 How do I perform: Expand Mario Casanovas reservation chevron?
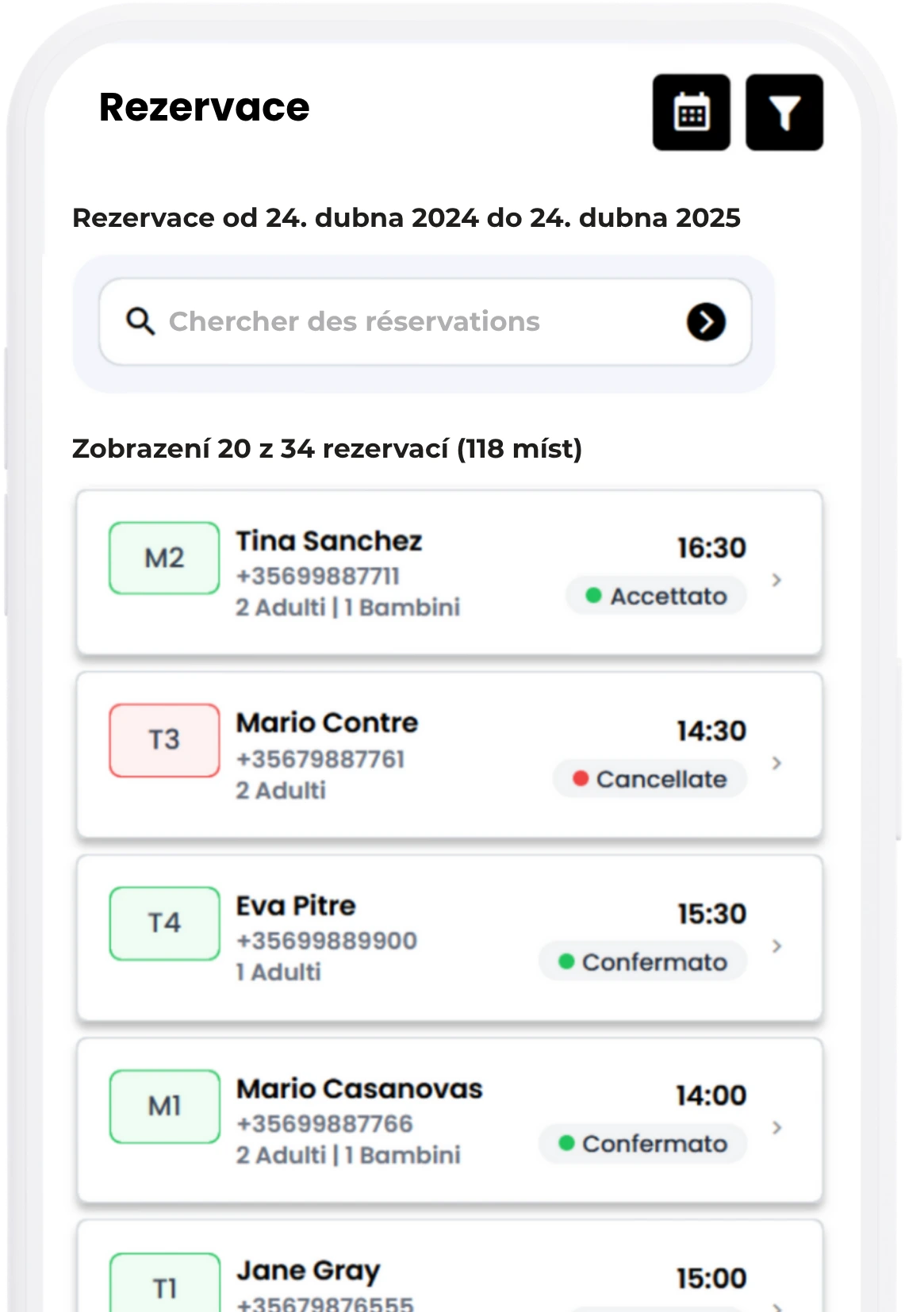click(776, 1127)
